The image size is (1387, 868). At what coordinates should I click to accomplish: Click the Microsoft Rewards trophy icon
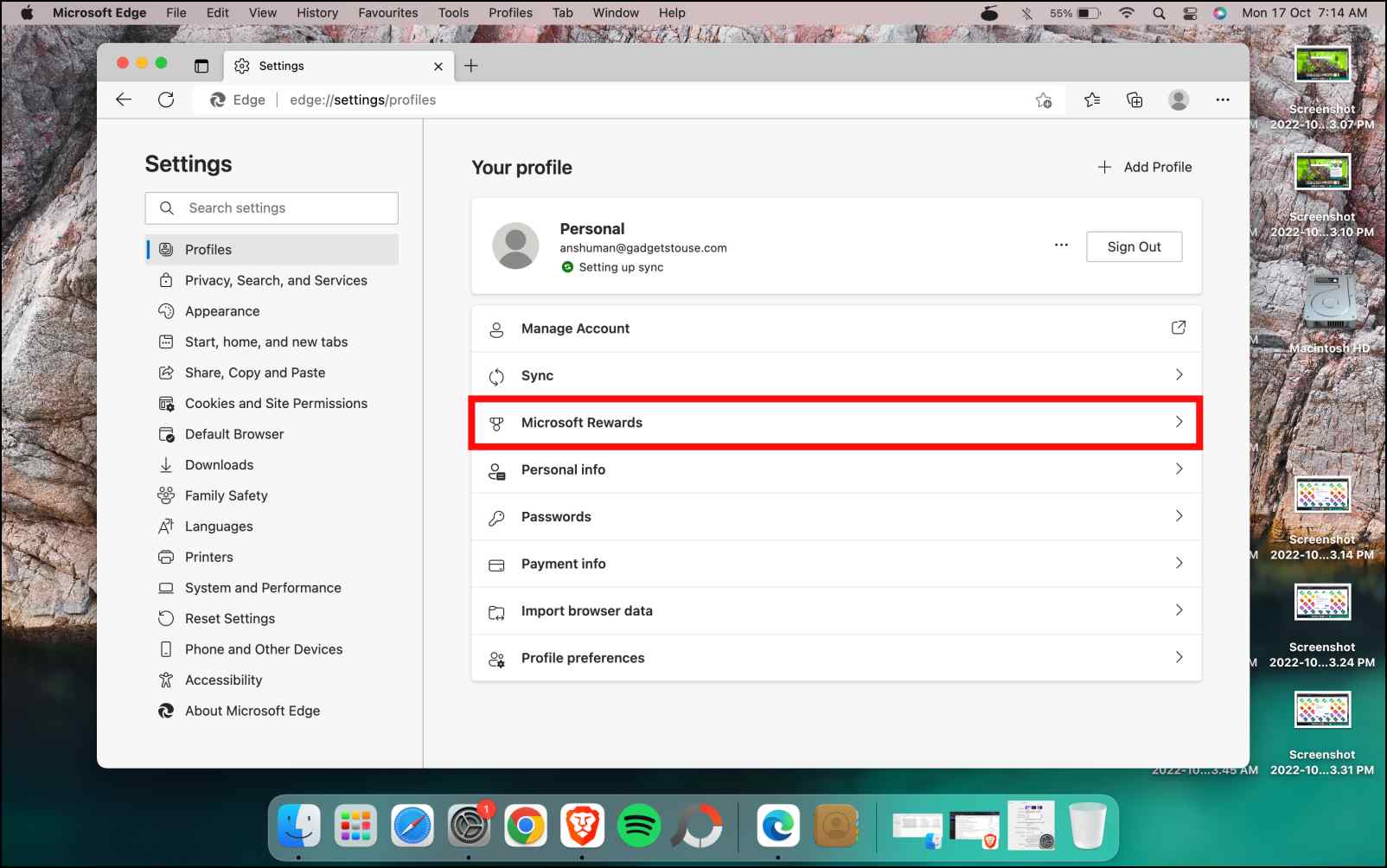pos(496,423)
